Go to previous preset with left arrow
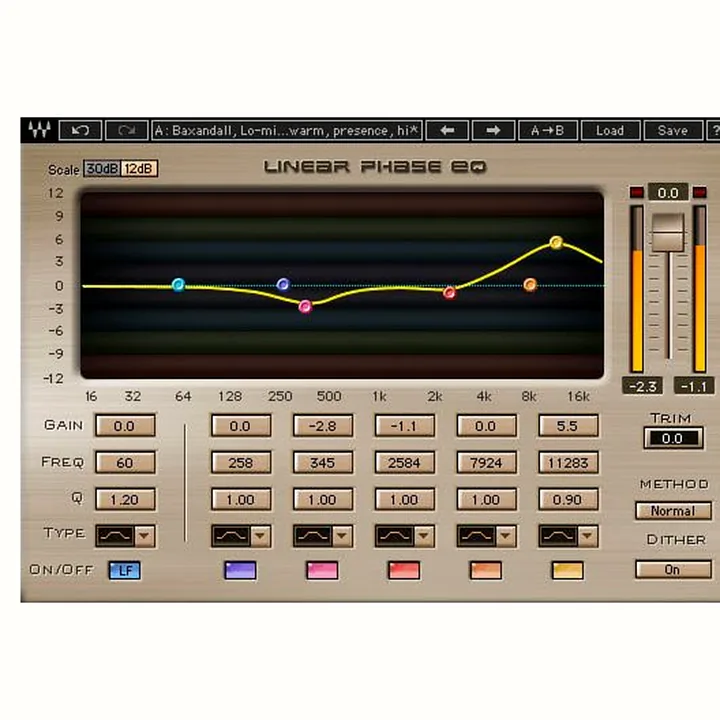Image resolution: width=720 pixels, height=720 pixels. [x=447, y=130]
